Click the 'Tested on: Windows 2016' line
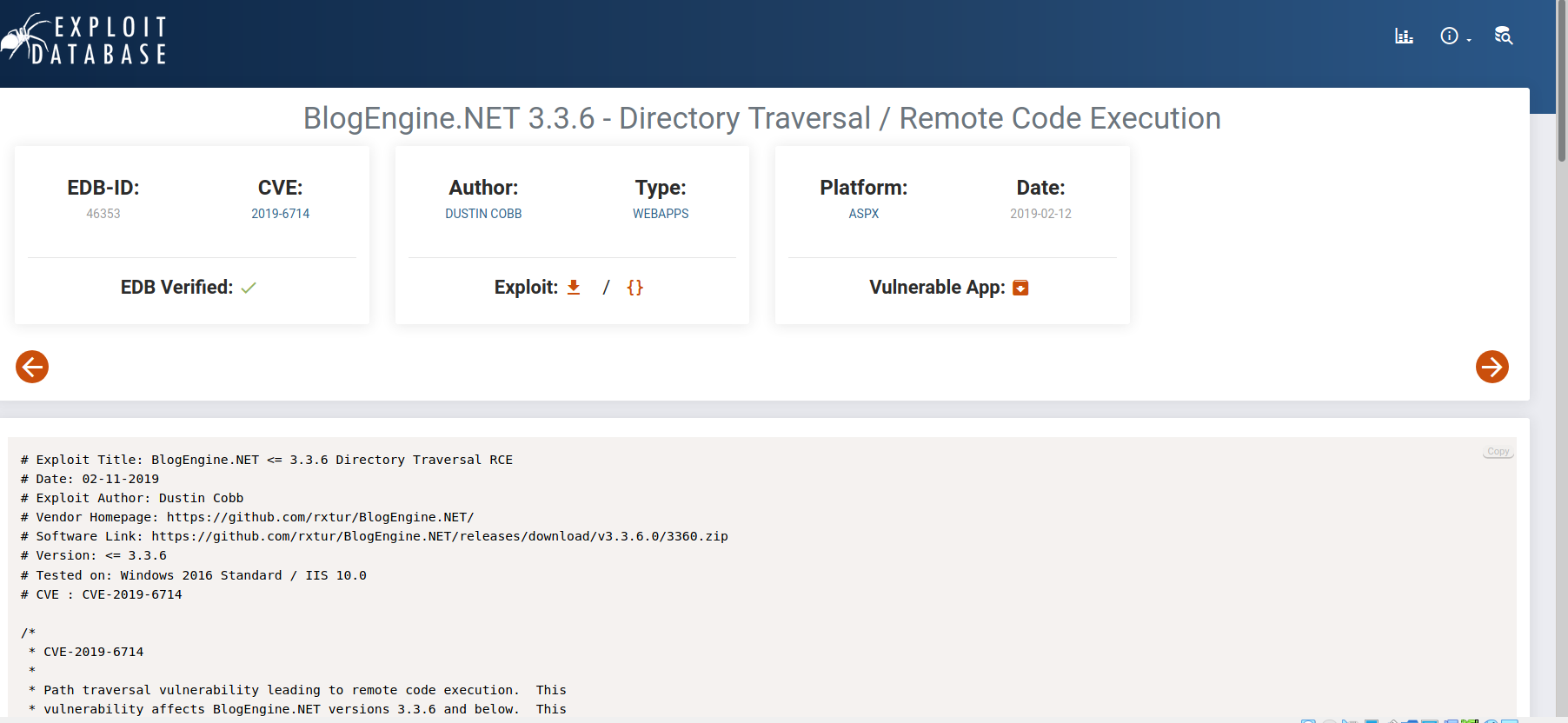This screenshot has width=1568, height=723. (x=194, y=575)
